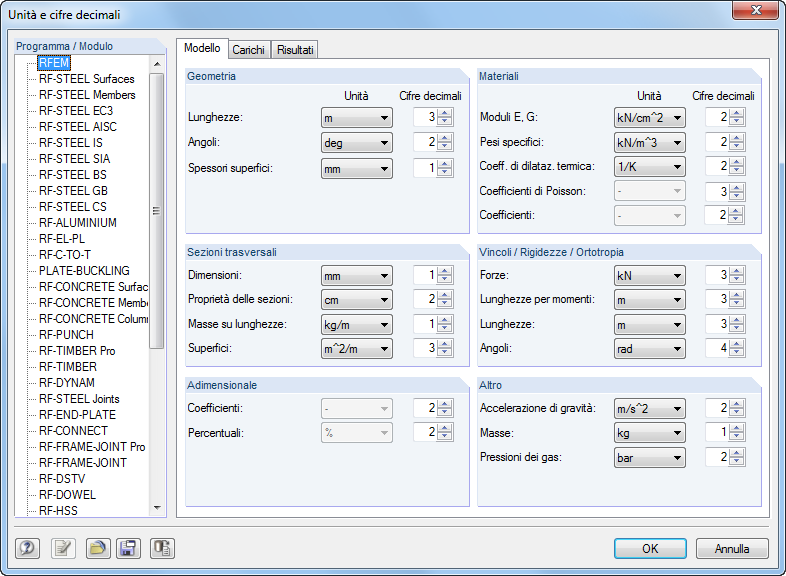Expand the Coeff. di dilataz. termica dropdown
The image size is (786, 576).
tap(650, 167)
